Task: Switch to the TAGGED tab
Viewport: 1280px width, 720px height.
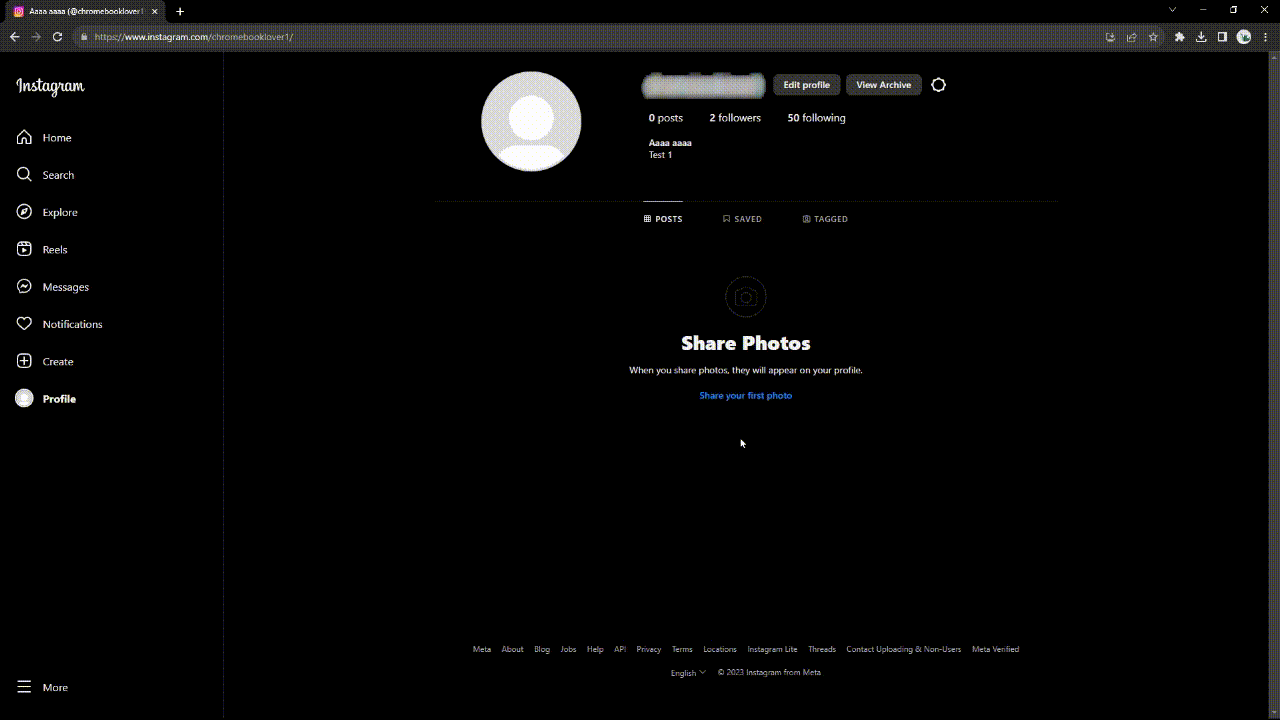Action: click(825, 218)
